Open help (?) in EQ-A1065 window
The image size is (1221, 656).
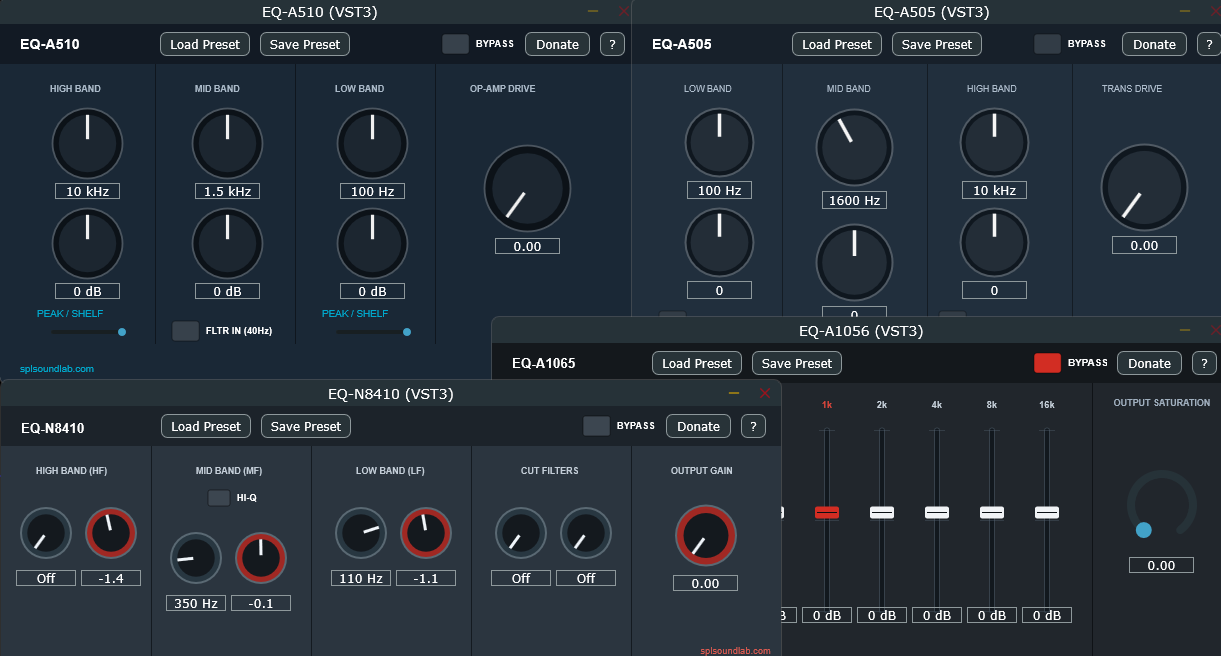1204,363
